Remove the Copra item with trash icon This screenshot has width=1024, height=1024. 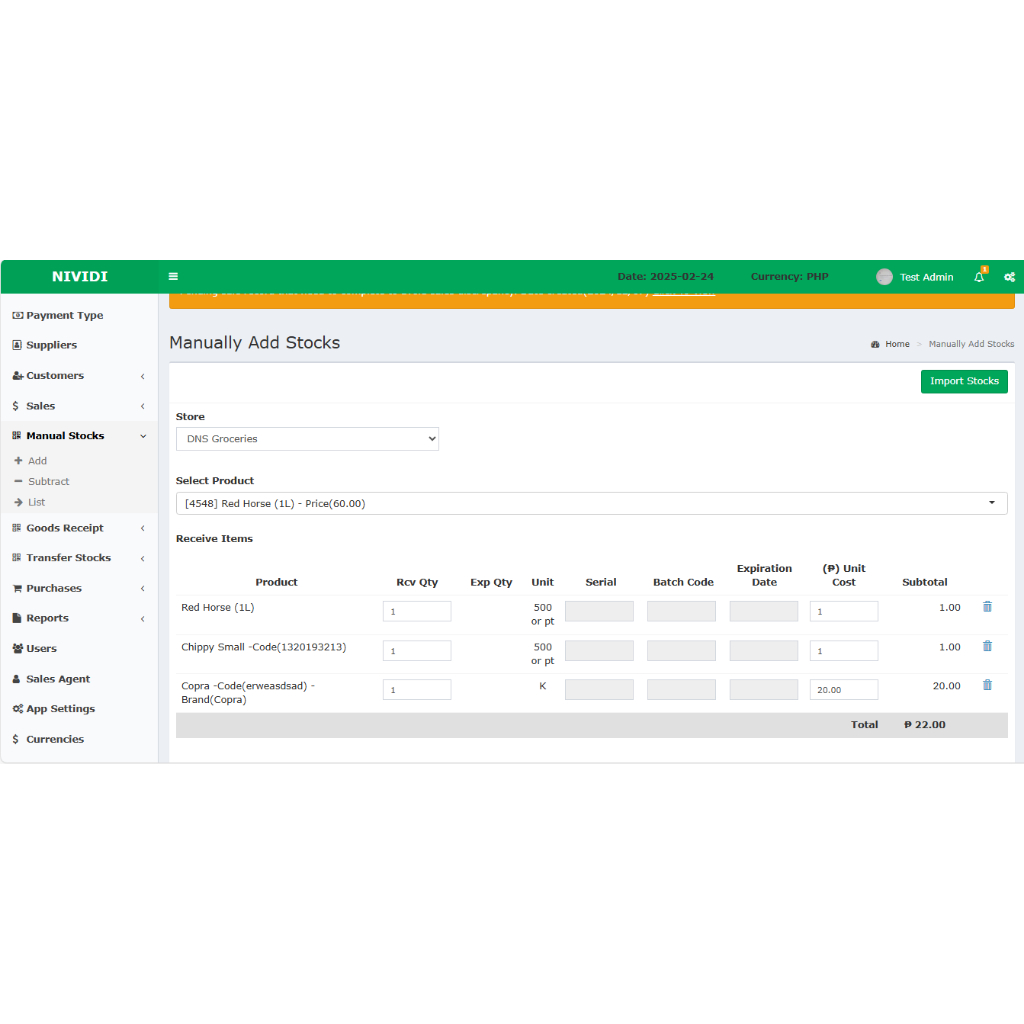[987, 685]
